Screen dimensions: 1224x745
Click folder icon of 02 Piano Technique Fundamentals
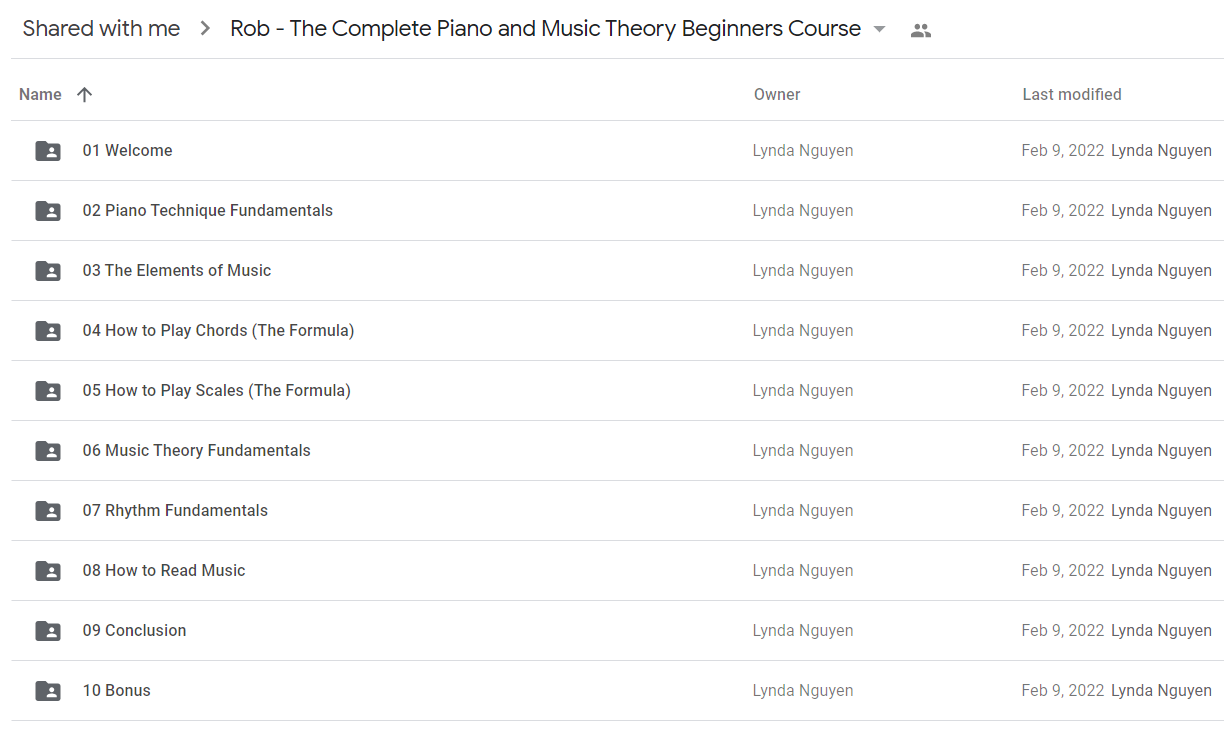coord(48,211)
